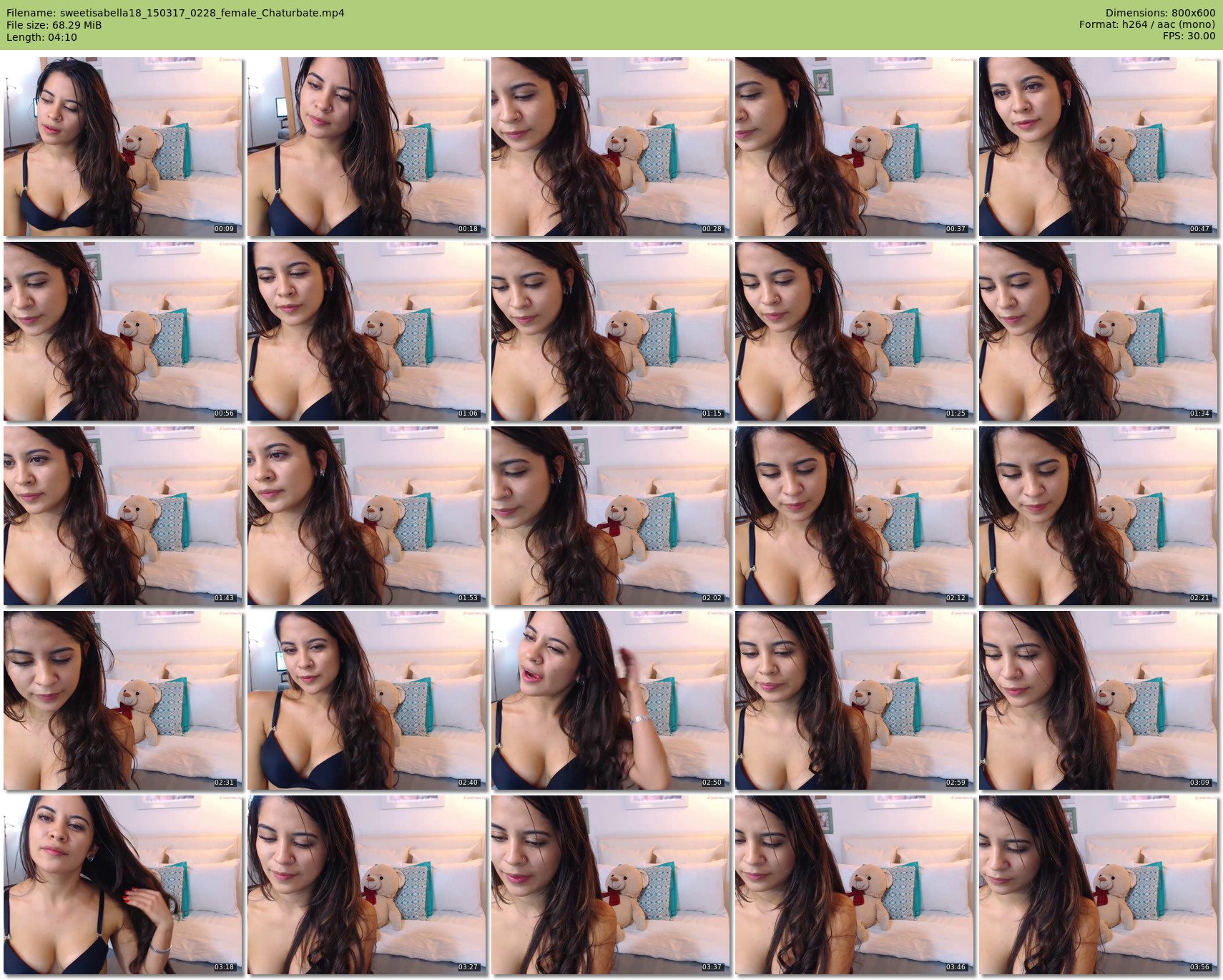Viewport: 1223px width, 980px height.
Task: Open the frame marked 01:34
Action: (1098, 331)
